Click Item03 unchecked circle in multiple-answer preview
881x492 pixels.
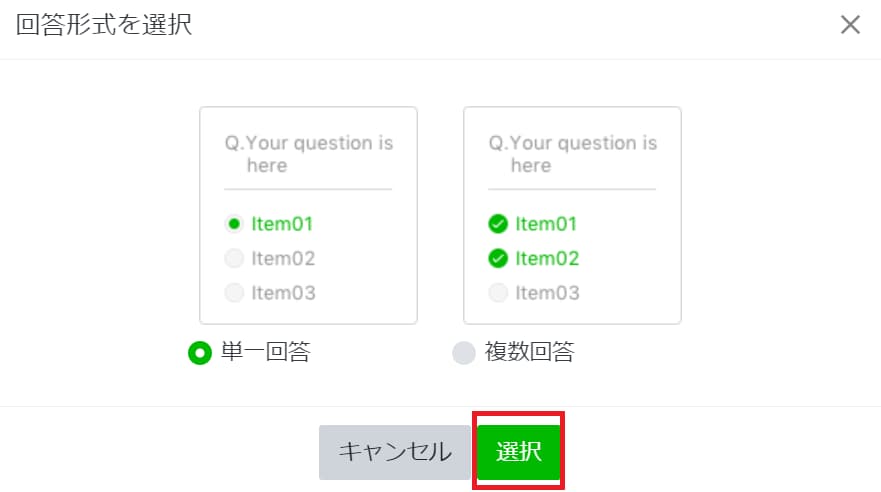[x=498, y=293]
